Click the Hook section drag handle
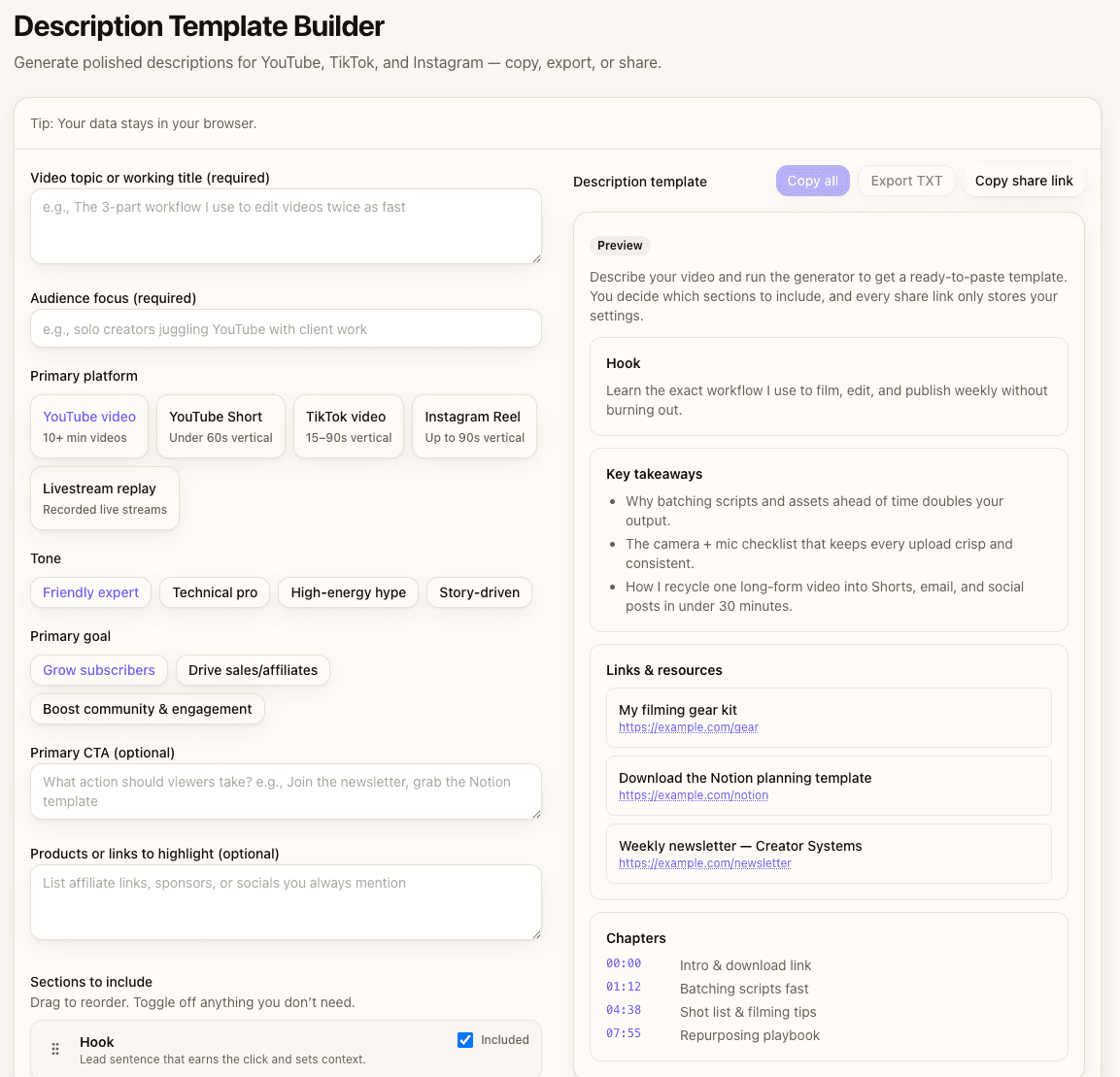 pos(55,1049)
